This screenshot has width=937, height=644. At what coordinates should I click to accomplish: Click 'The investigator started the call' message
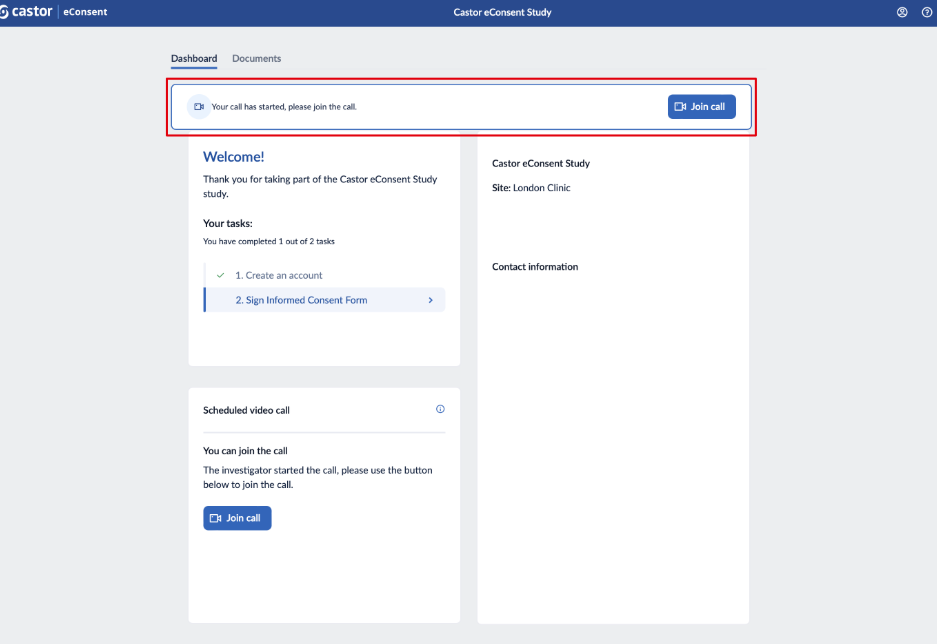(x=318, y=477)
